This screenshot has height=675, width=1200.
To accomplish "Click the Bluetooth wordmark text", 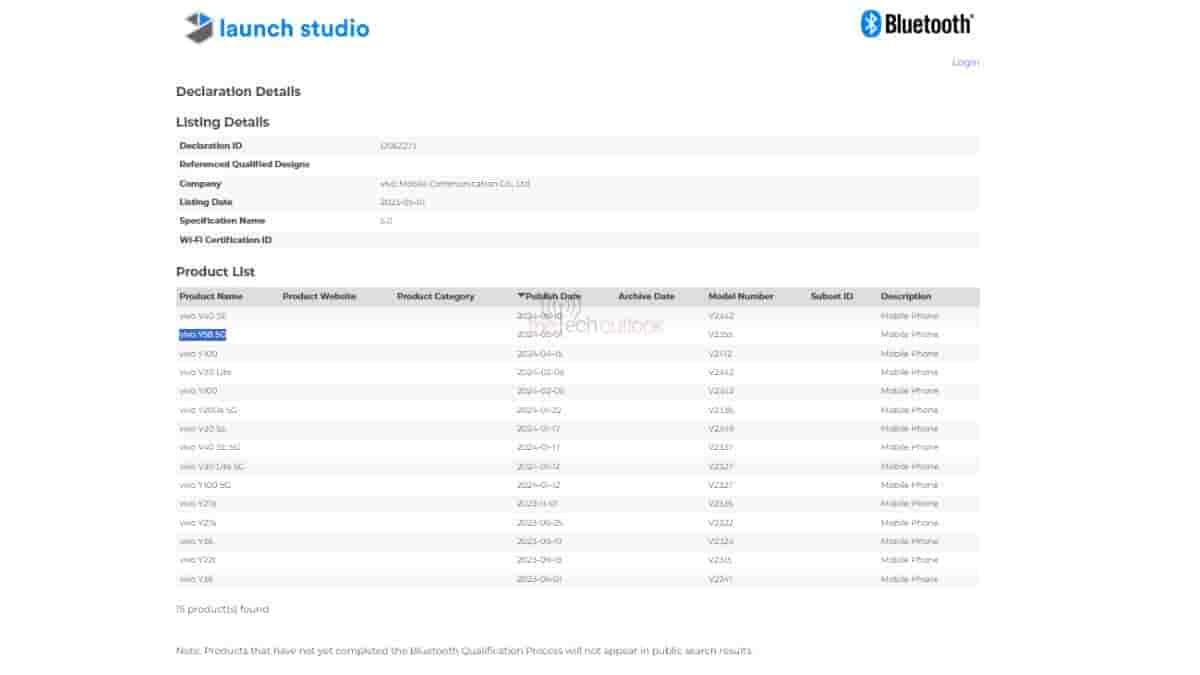I will pyautogui.click(x=929, y=24).
